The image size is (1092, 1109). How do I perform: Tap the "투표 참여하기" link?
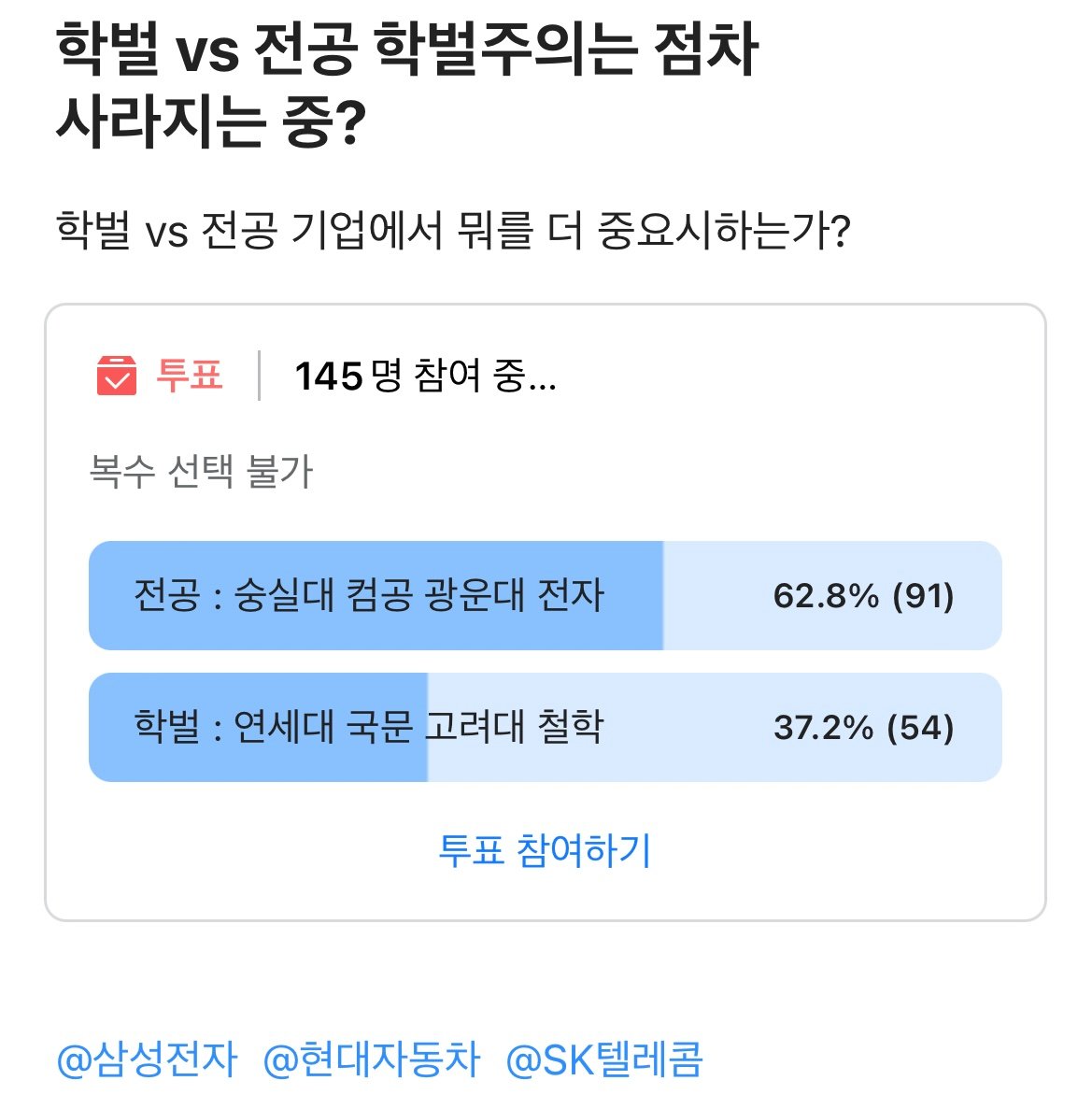coord(545,850)
